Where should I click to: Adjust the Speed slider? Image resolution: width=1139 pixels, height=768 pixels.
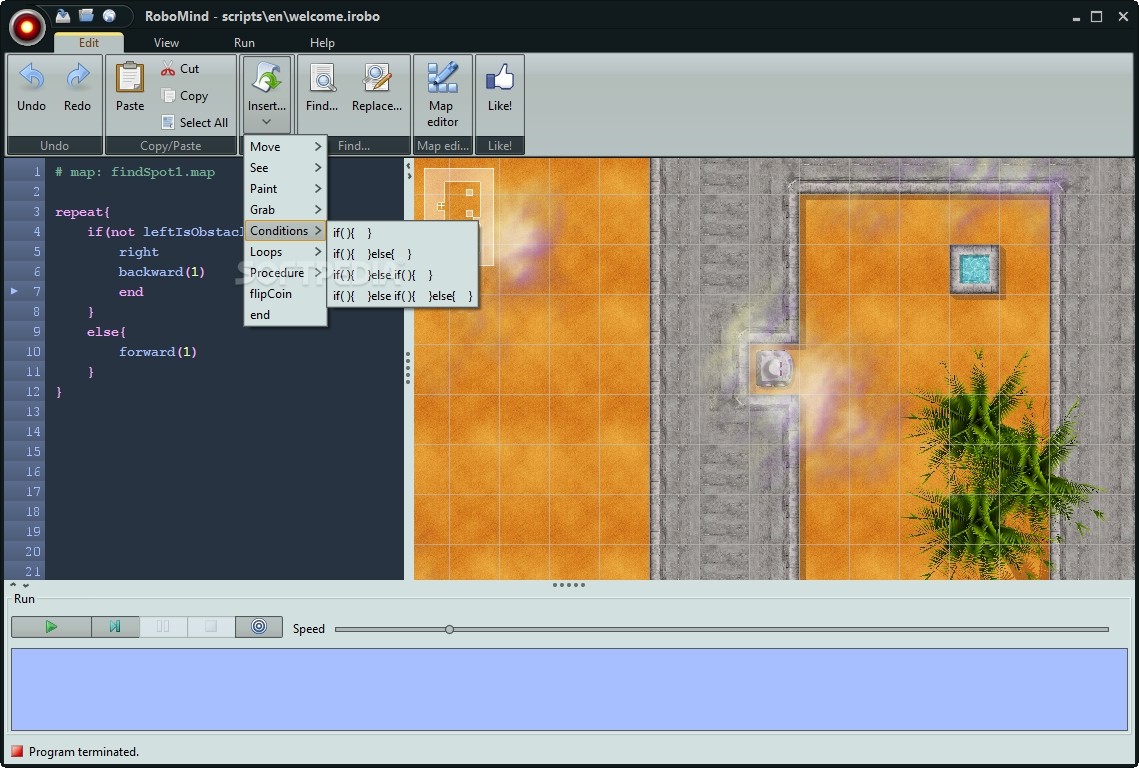point(449,628)
